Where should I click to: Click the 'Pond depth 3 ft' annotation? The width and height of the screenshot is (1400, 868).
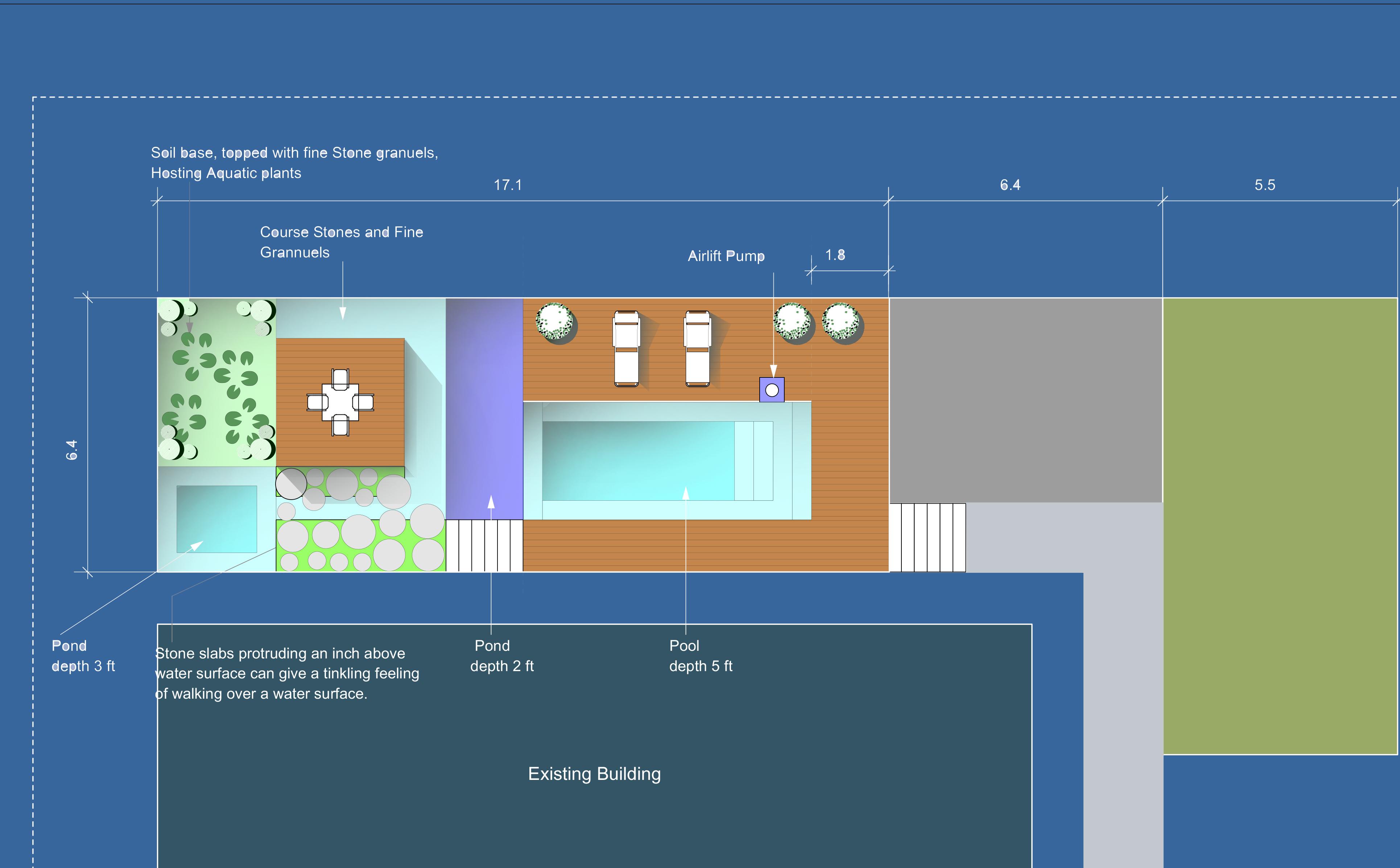pos(83,656)
